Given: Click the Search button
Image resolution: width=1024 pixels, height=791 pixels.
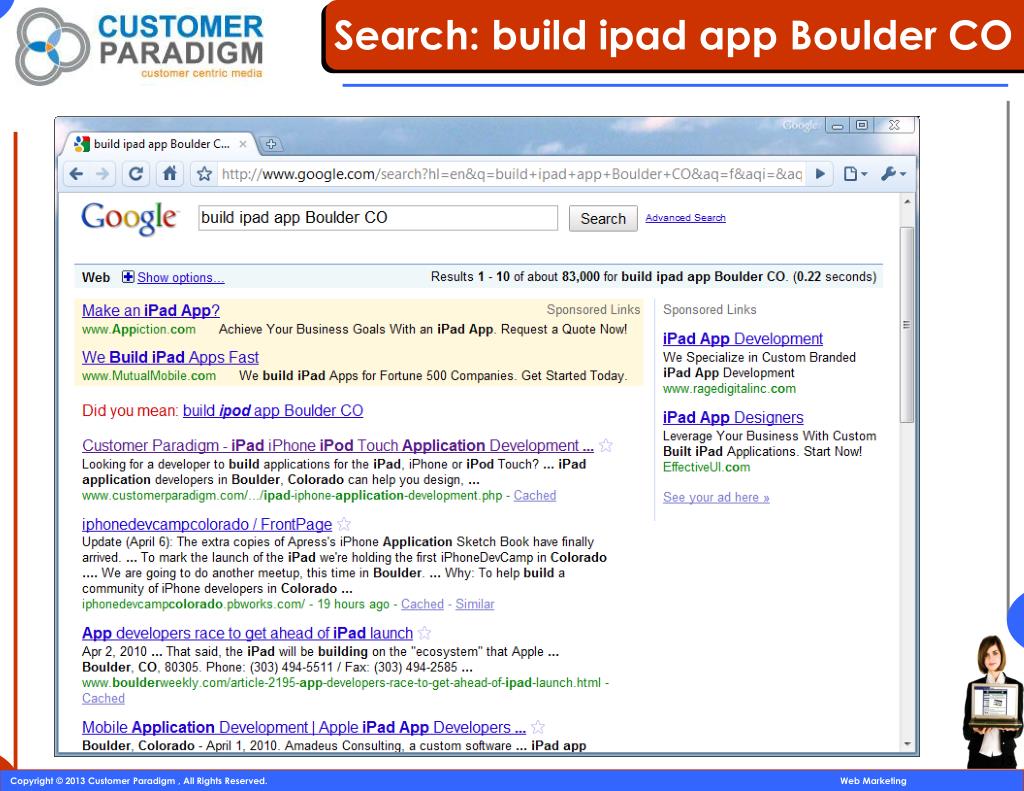Looking at the screenshot, I should (x=603, y=219).
